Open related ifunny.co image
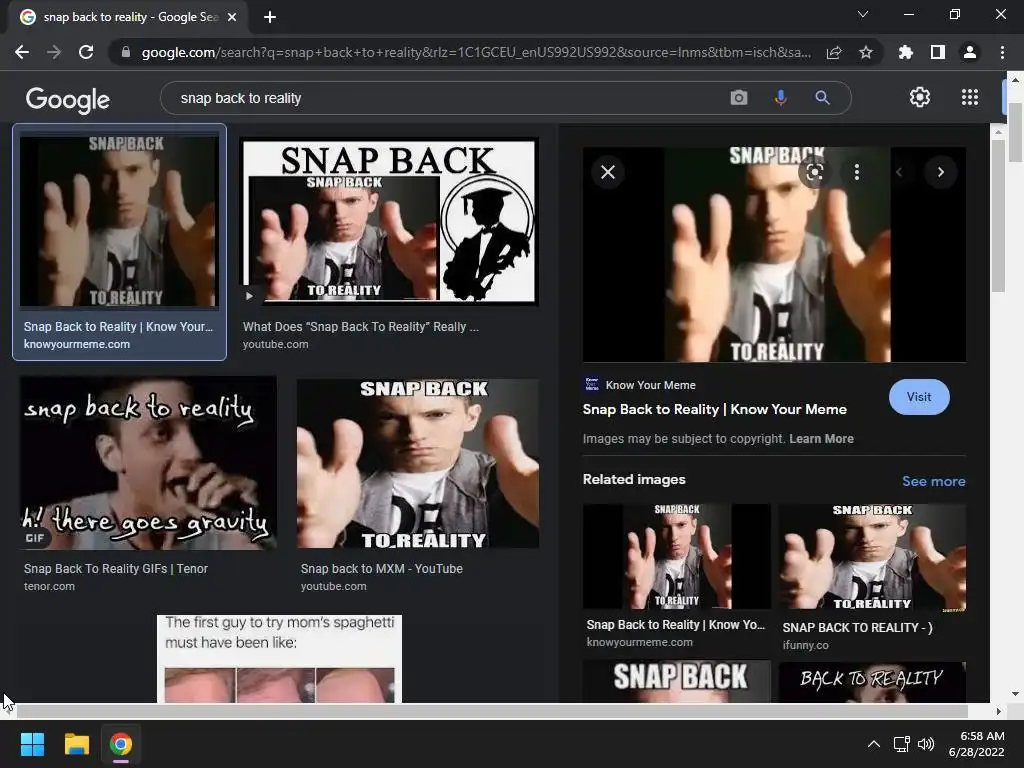 point(872,558)
